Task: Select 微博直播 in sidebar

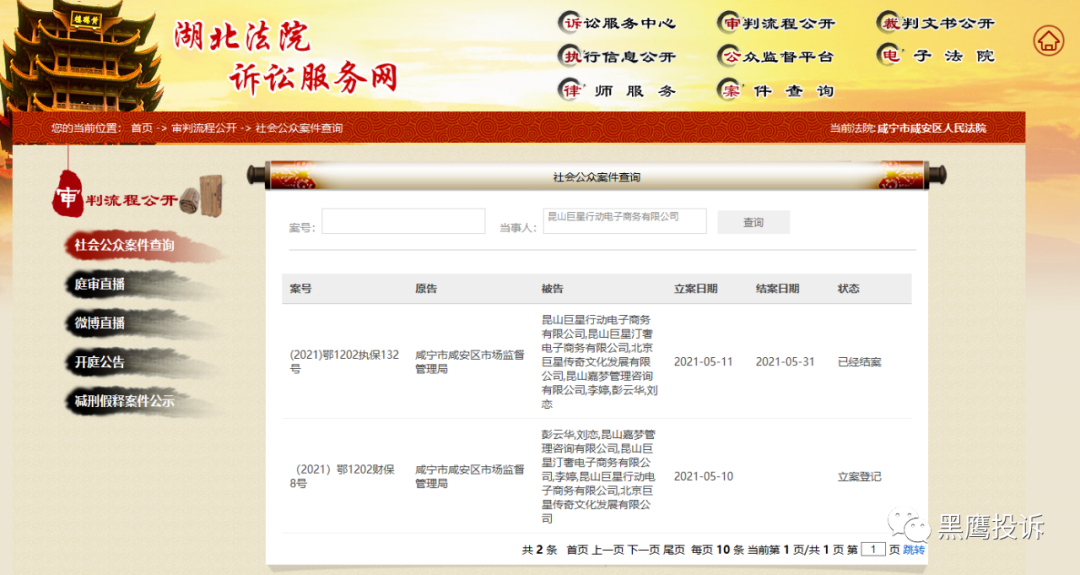Action: (100, 323)
